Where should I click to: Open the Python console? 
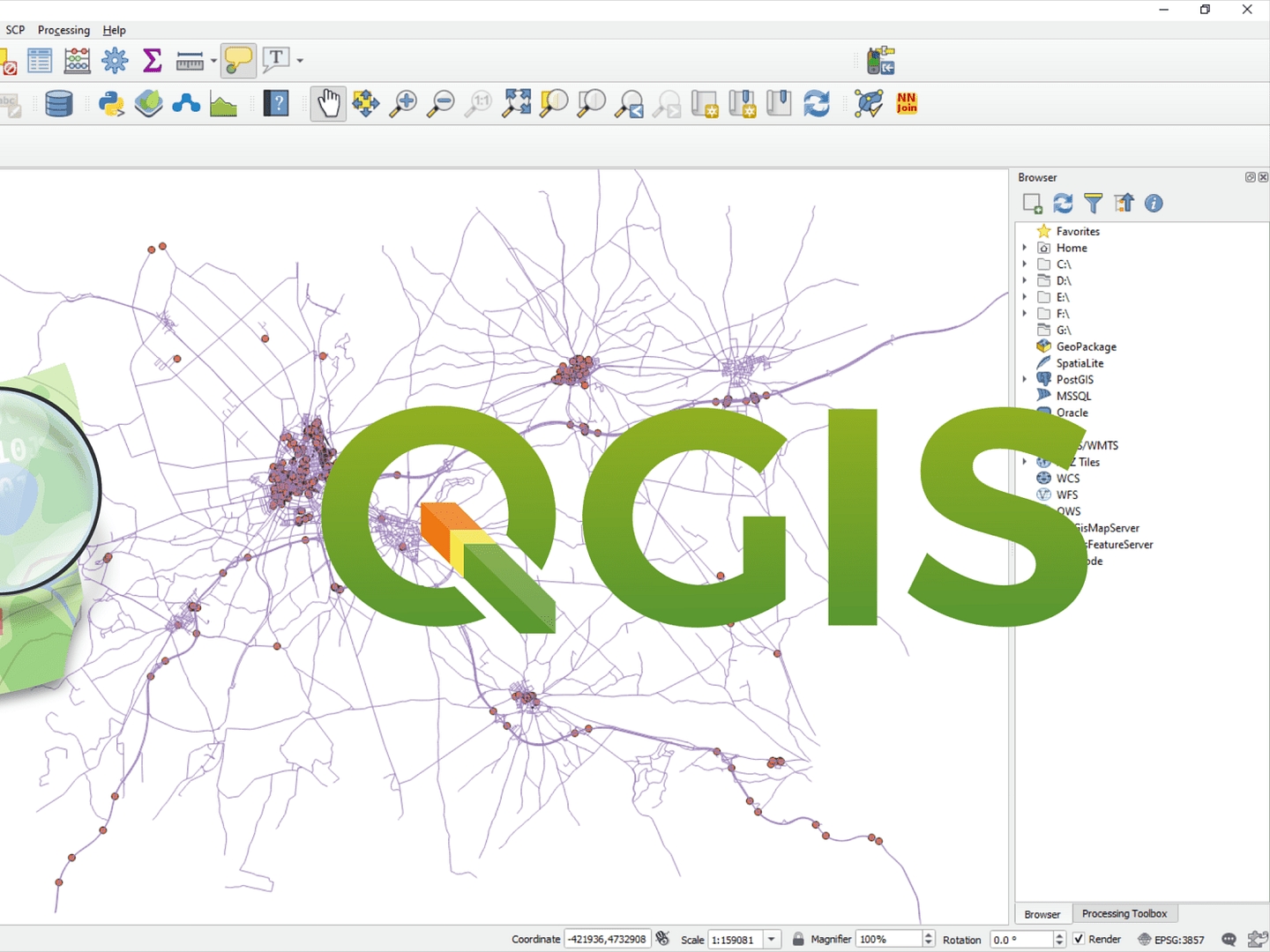(111, 104)
